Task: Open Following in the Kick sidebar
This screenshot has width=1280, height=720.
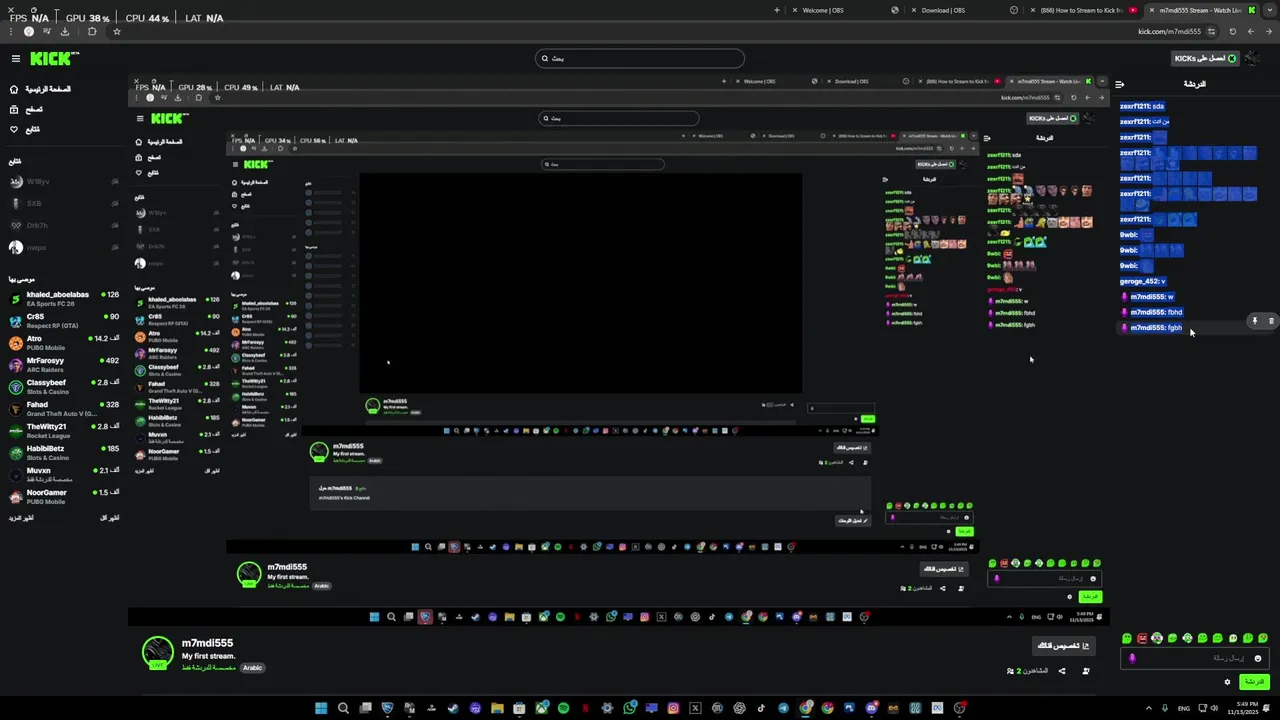Action: (x=26, y=129)
